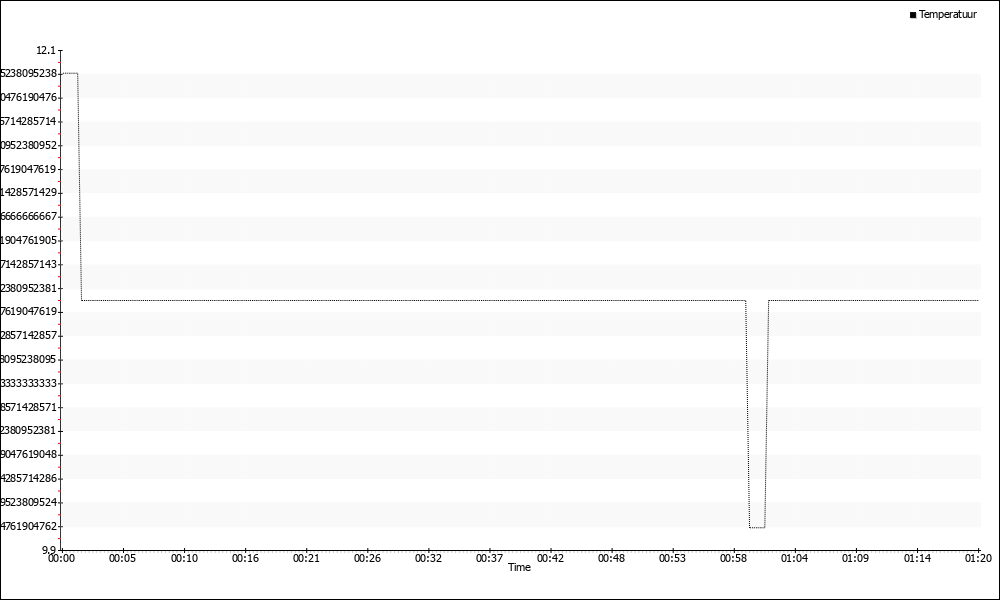Click the 00:37 time axis label

(489, 559)
